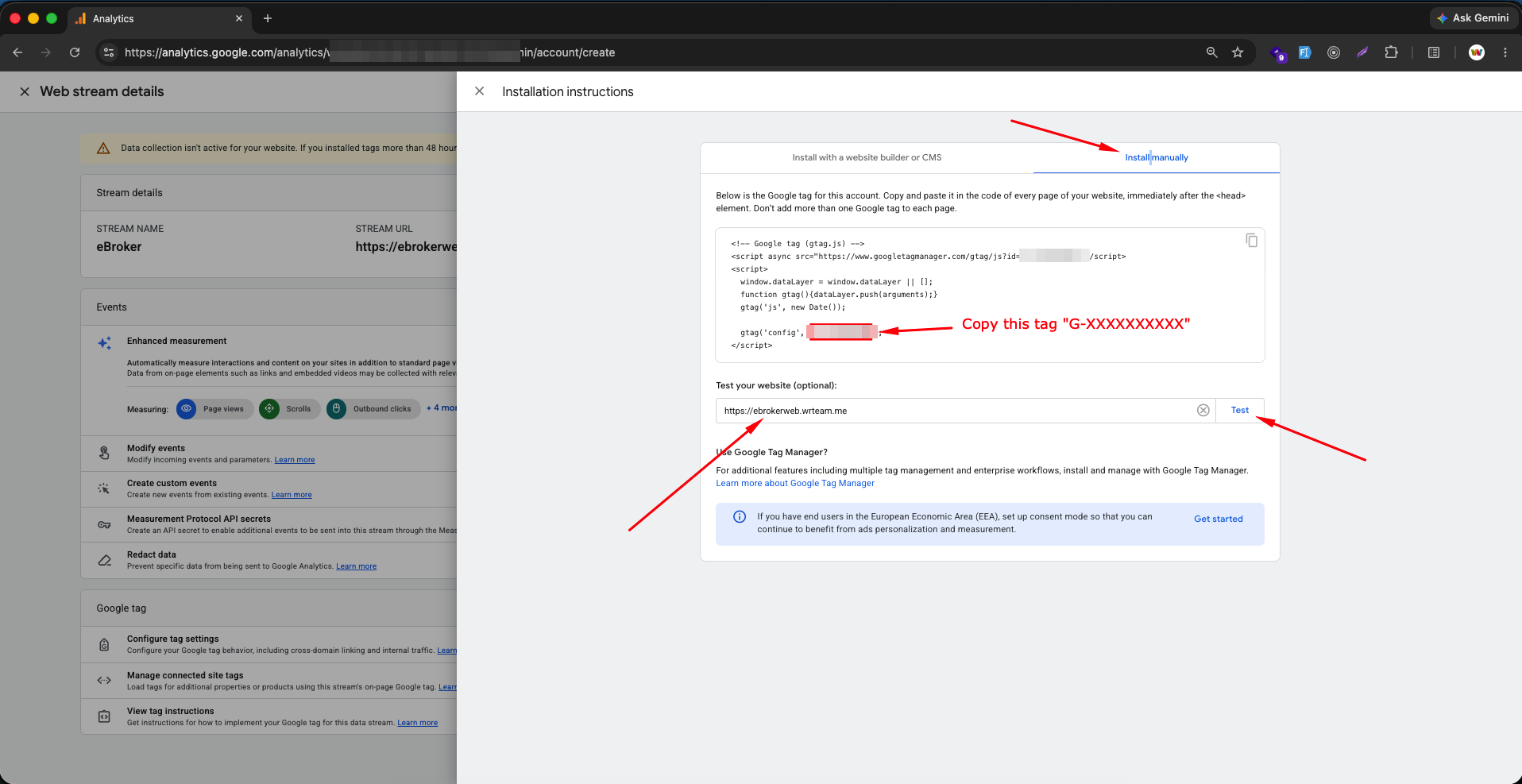Open the Chrome three-dot menu
Viewport: 1522px width, 784px height.
1505,52
